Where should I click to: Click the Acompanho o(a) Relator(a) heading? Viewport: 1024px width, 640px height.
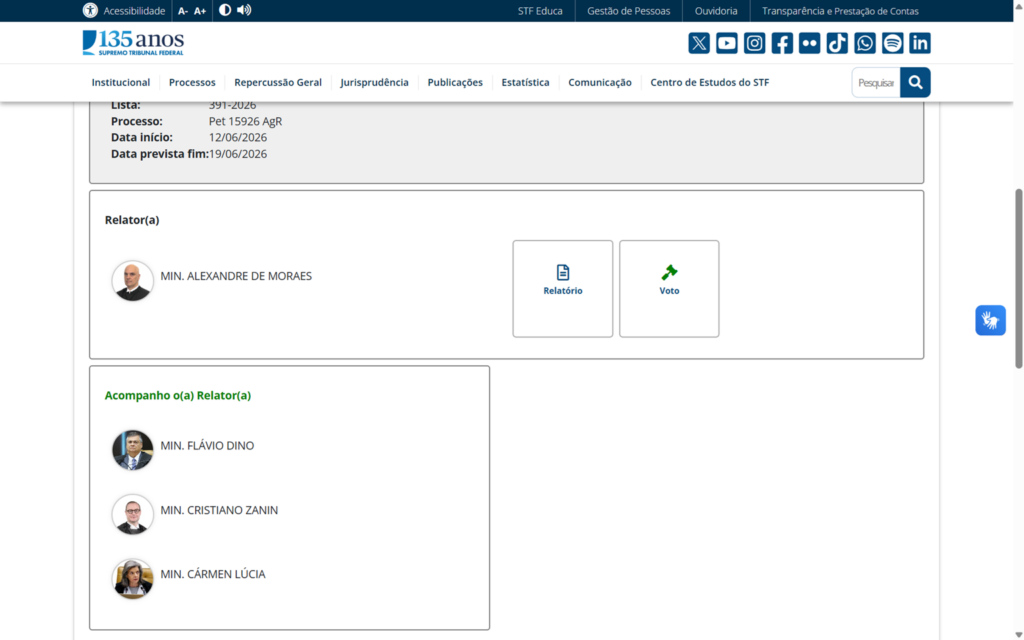178,395
